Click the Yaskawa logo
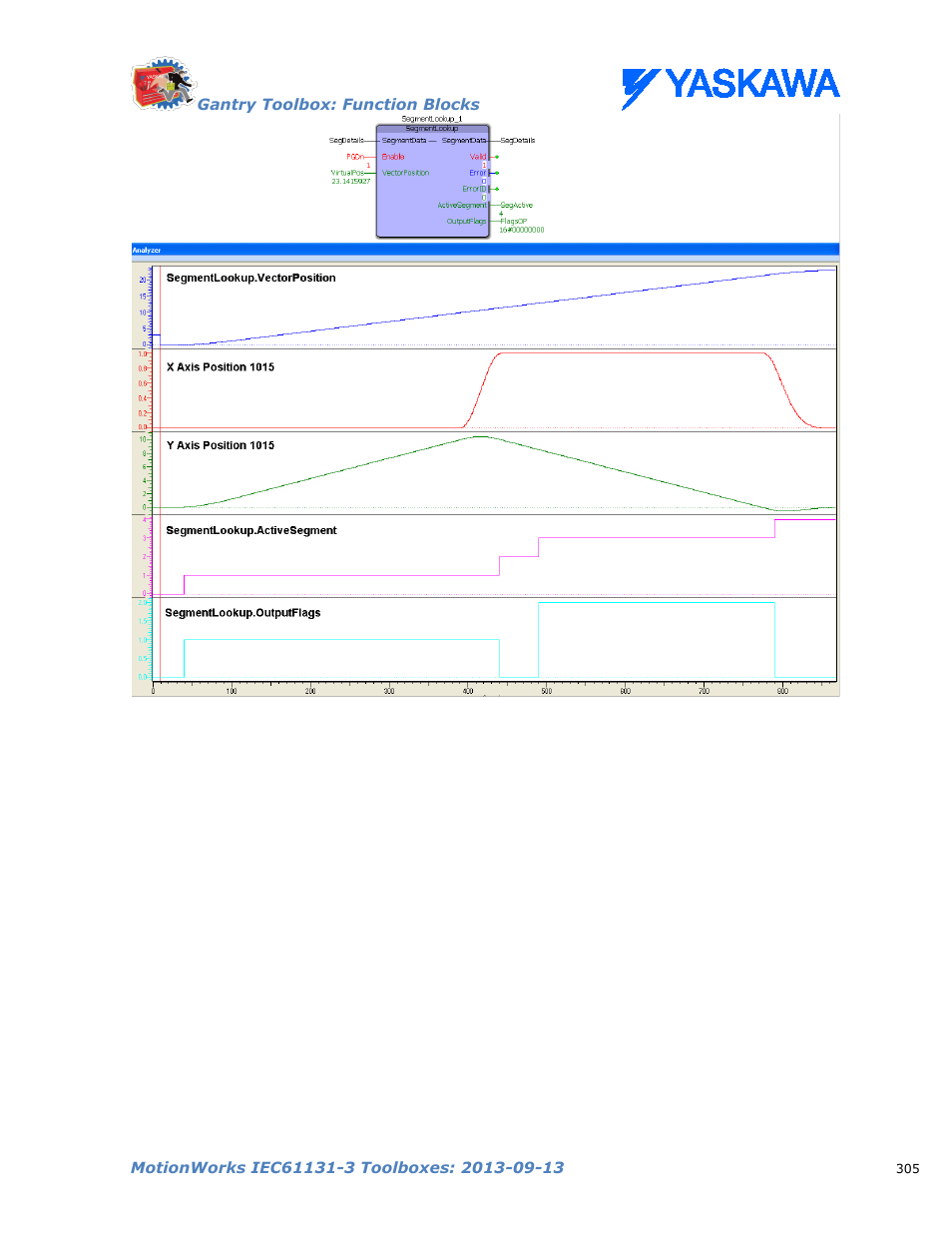Image resolution: width=952 pixels, height=1233 pixels. coord(730,88)
